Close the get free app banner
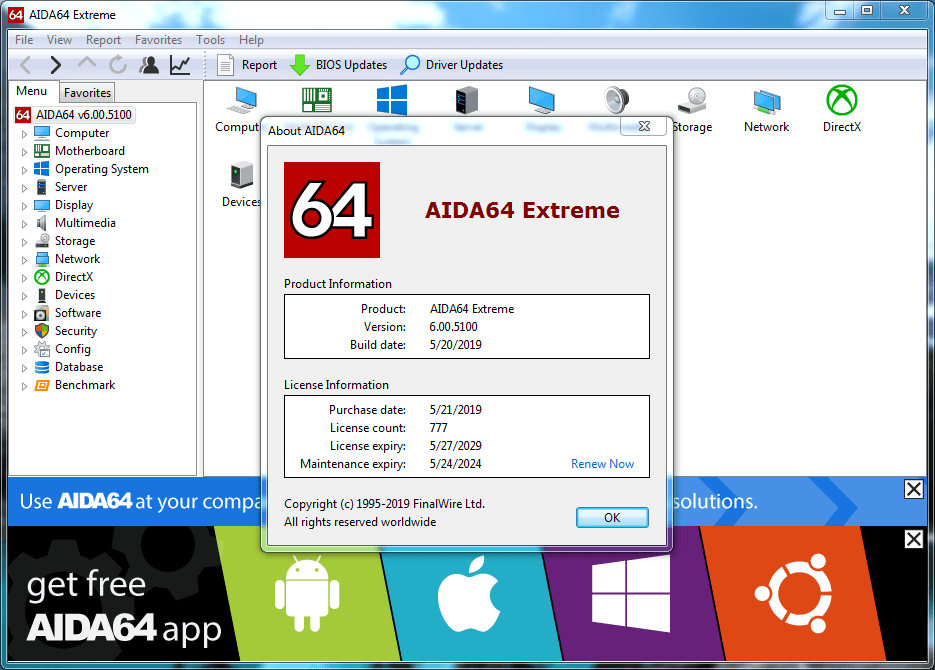 pyautogui.click(x=914, y=539)
